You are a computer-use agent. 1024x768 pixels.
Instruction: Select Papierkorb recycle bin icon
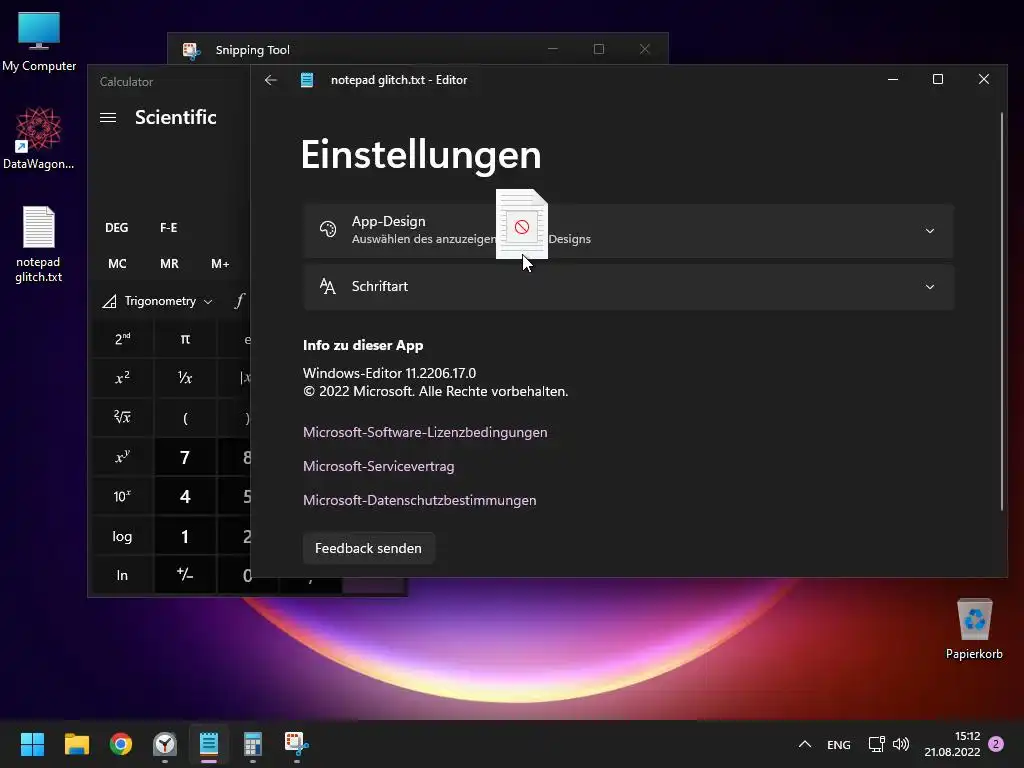(974, 629)
